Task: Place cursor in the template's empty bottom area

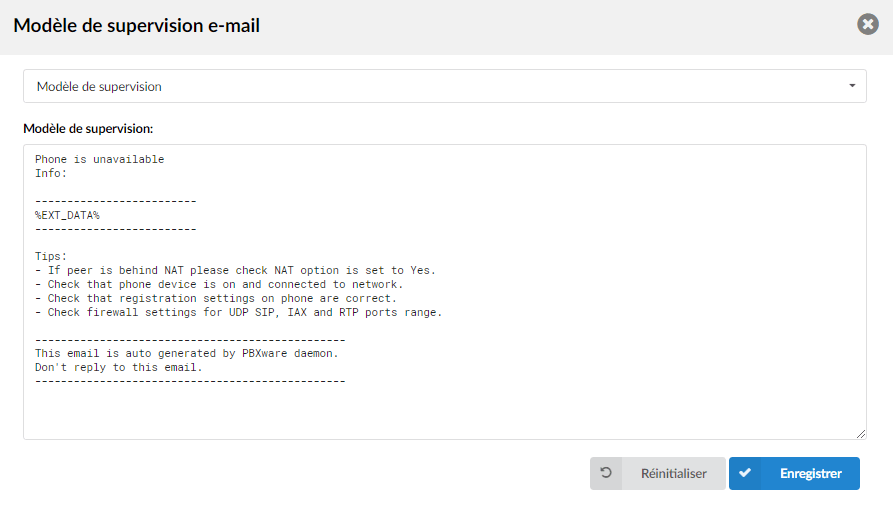Action: coord(445,410)
